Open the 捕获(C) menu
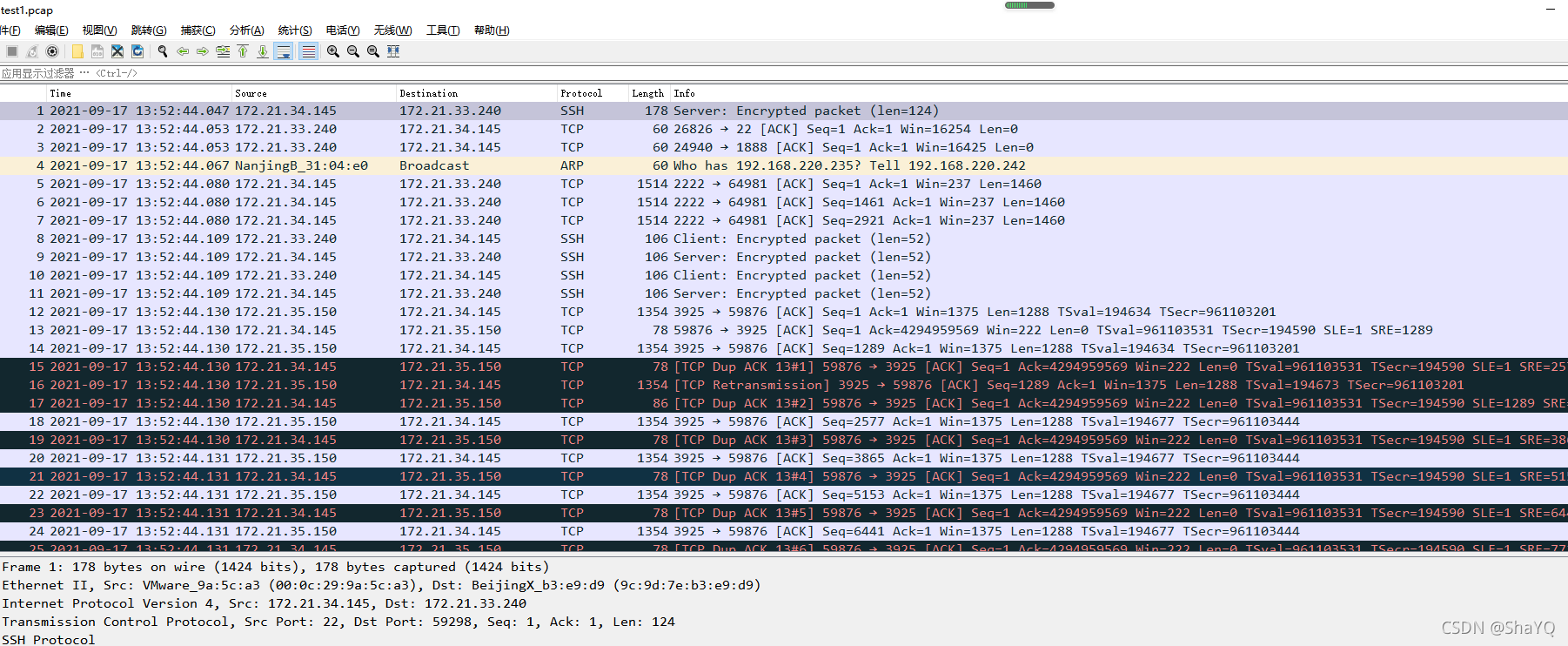Image resolution: width=1568 pixels, height=646 pixels. click(198, 30)
